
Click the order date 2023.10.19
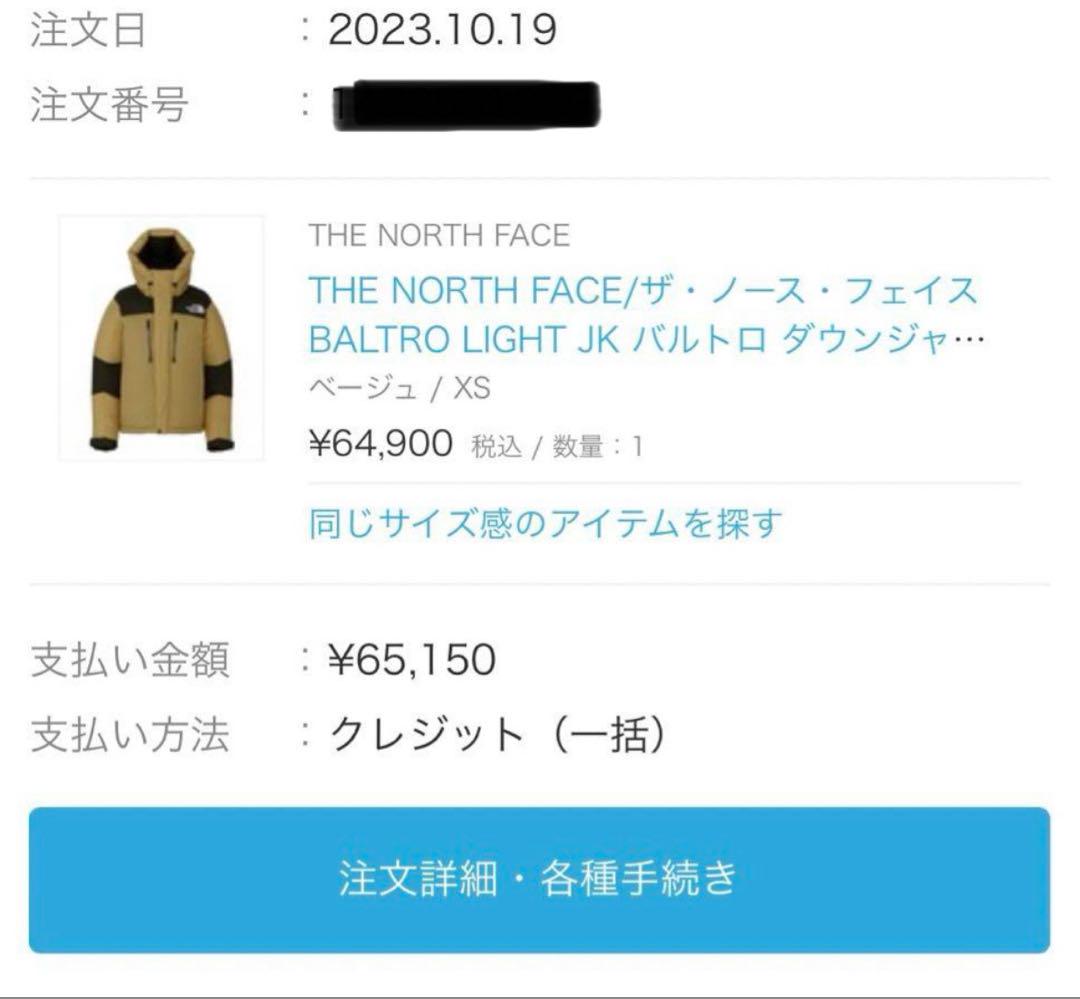(x=442, y=30)
